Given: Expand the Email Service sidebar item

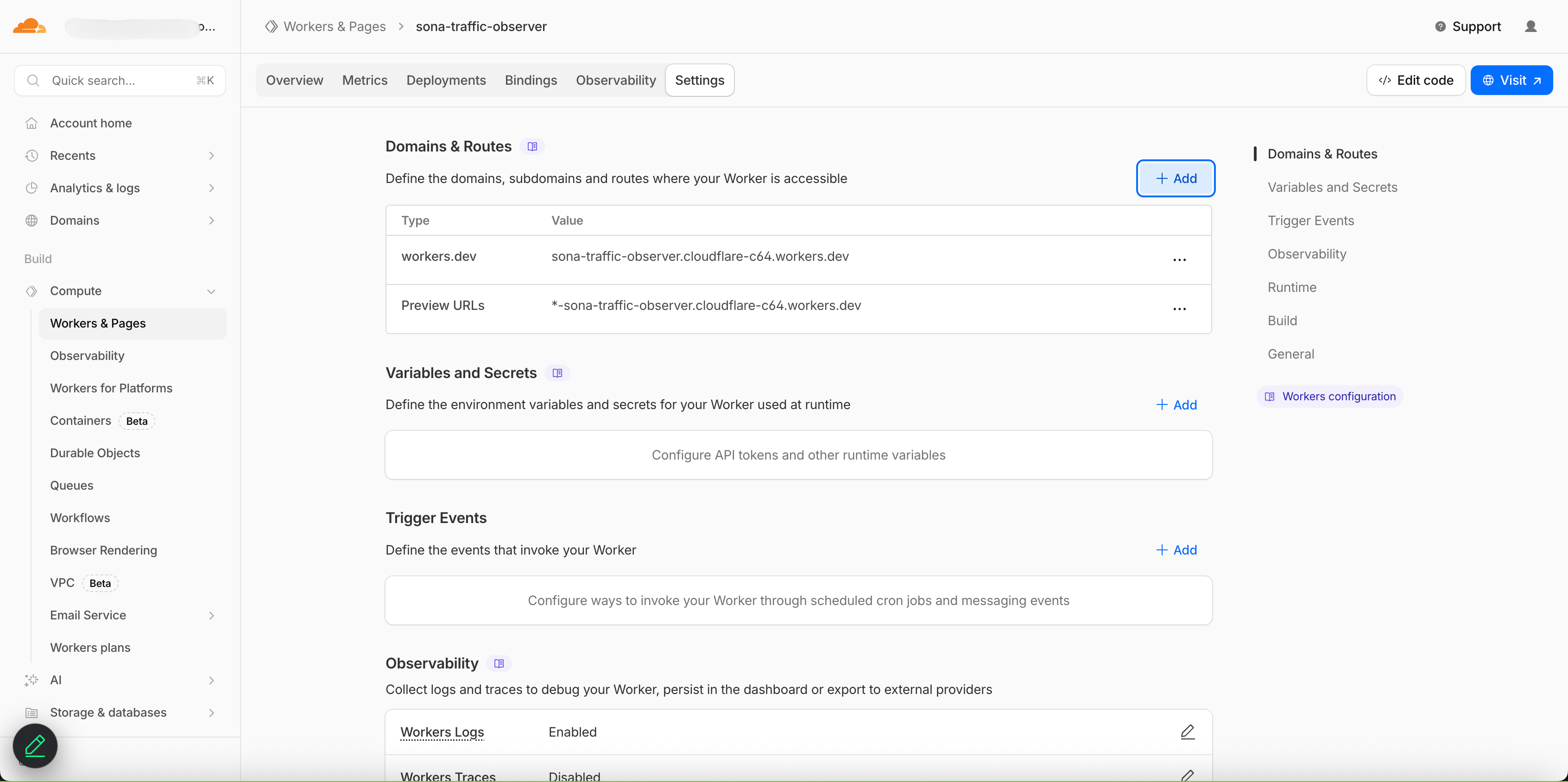Looking at the screenshot, I should (211, 615).
